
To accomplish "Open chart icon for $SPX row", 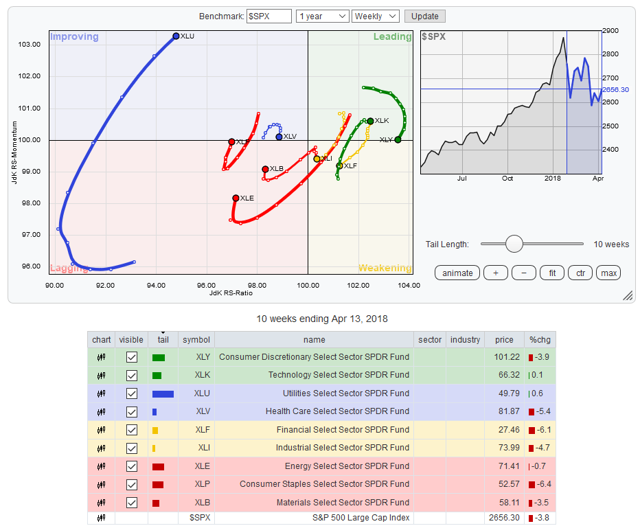I will point(101,518).
